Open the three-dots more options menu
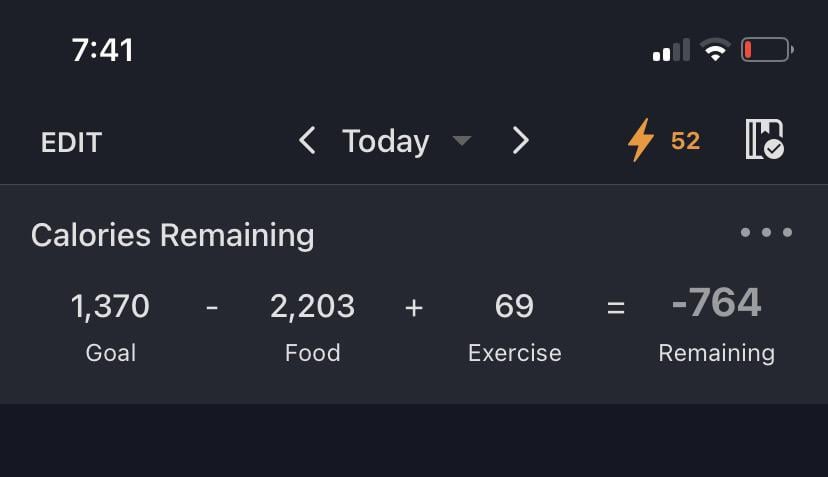This screenshot has width=828, height=477. [x=766, y=233]
